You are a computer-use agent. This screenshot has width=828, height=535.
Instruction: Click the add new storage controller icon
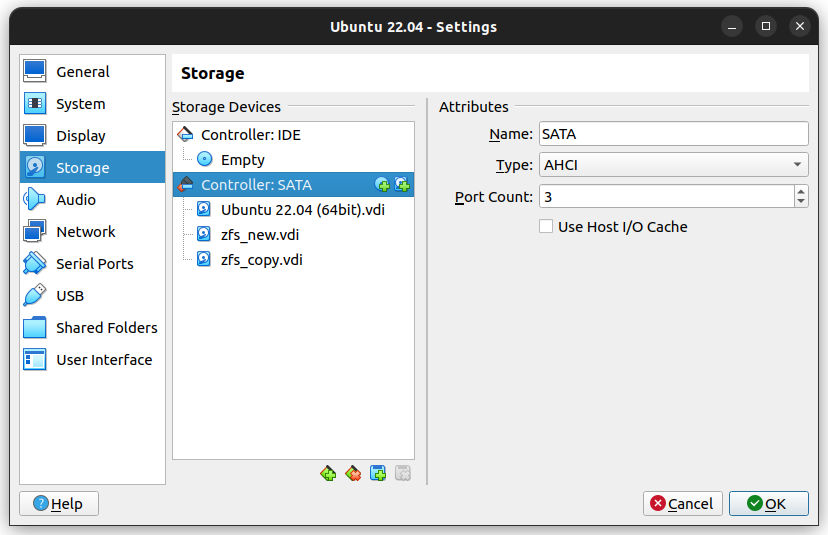tap(328, 473)
